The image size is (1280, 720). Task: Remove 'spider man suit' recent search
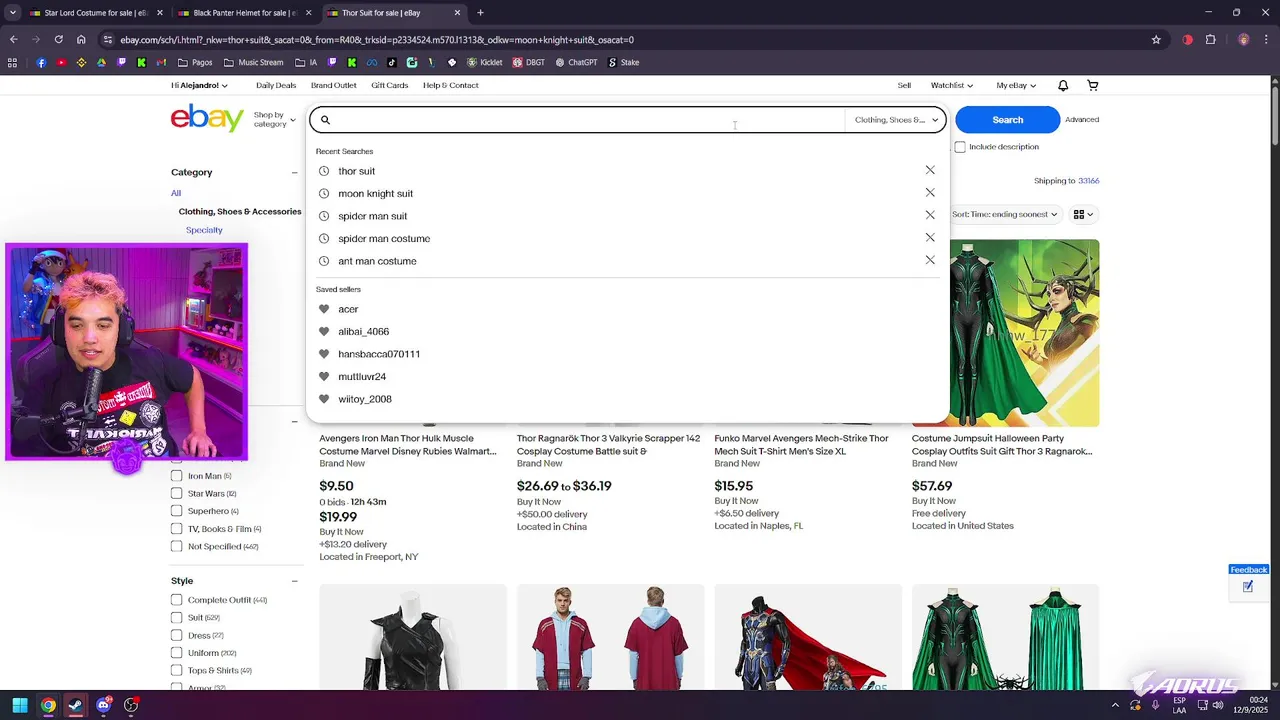[930, 215]
